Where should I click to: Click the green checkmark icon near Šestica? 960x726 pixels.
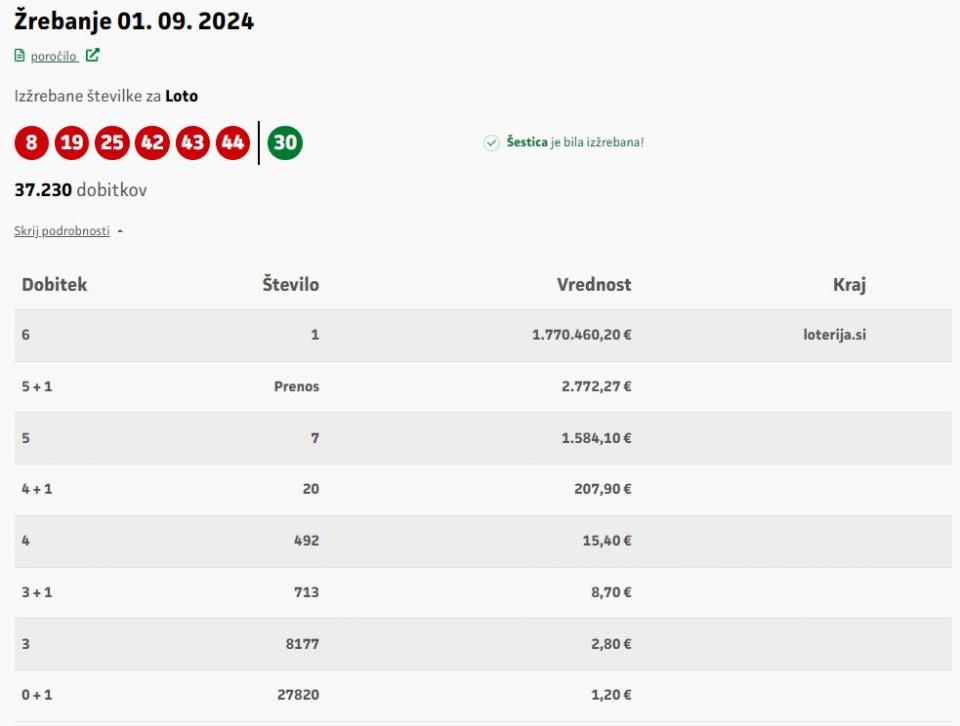coord(491,143)
